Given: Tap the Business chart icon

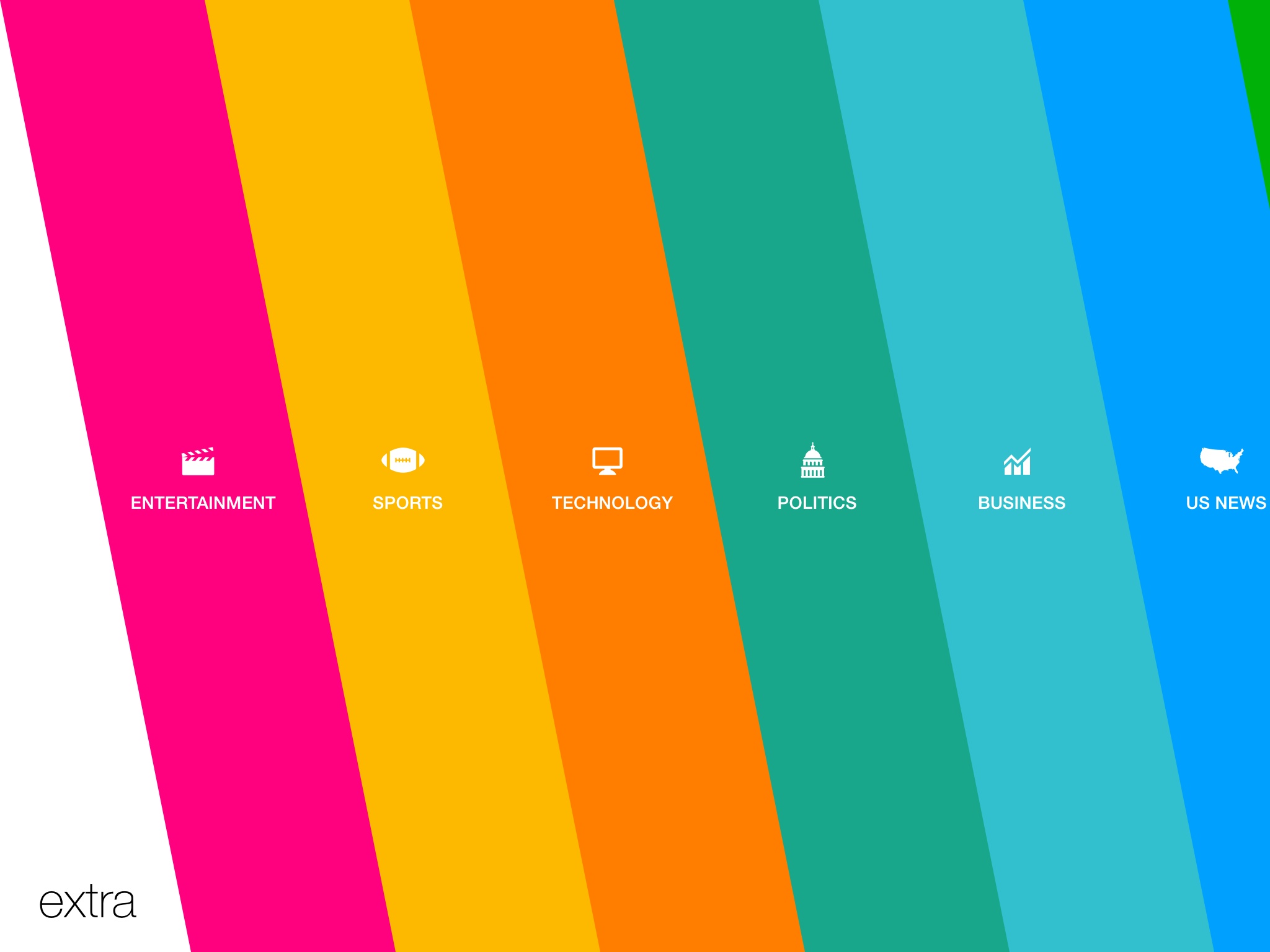Looking at the screenshot, I should click(x=1017, y=462).
